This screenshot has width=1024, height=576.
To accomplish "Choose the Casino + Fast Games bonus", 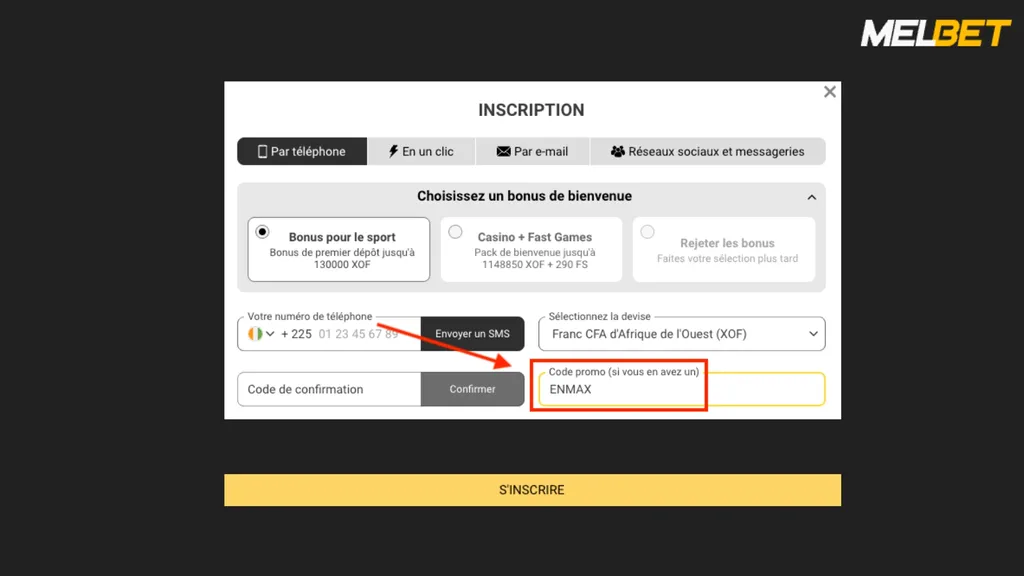I will [456, 231].
